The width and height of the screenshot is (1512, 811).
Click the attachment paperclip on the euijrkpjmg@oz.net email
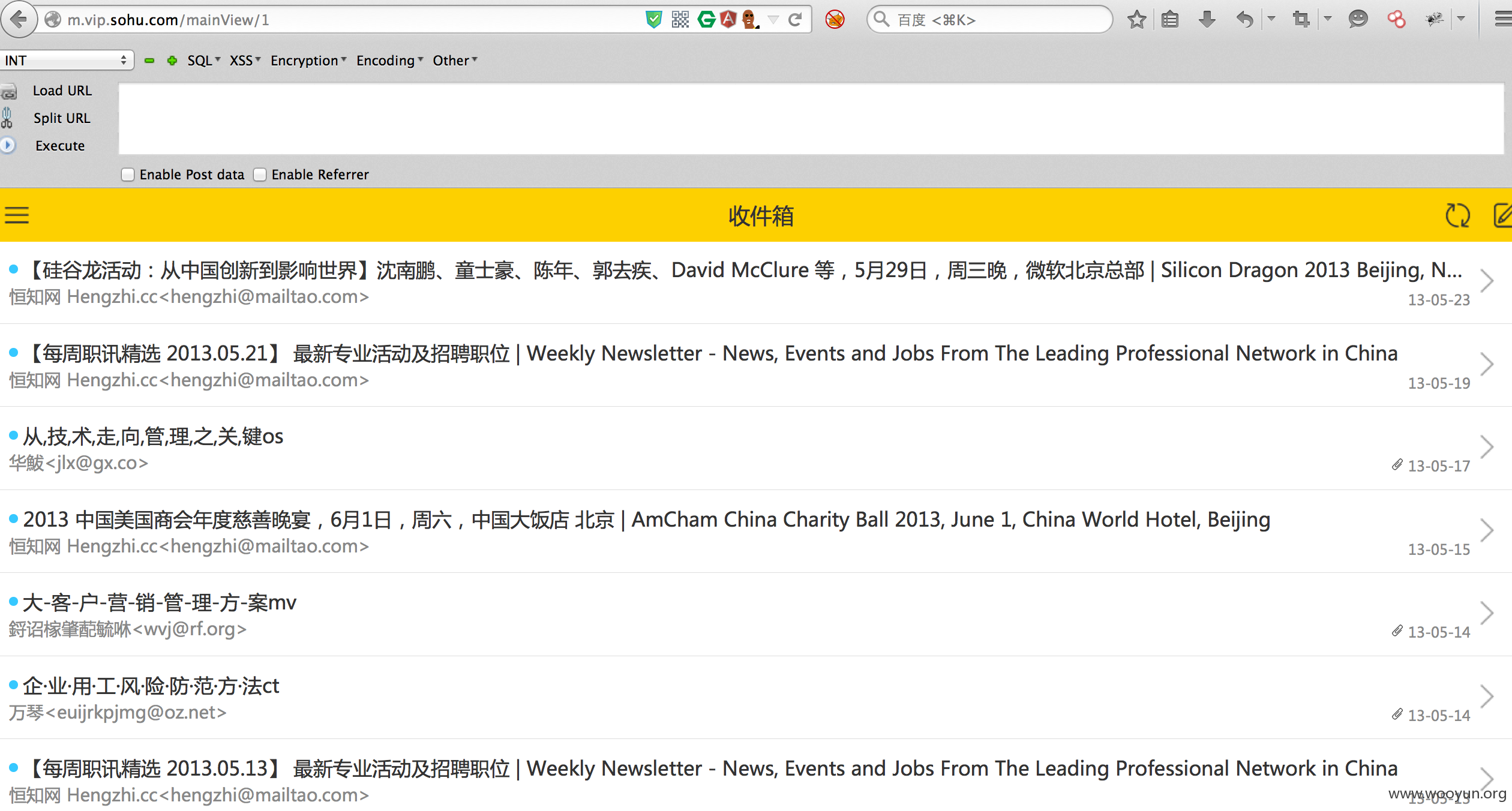click(1397, 714)
